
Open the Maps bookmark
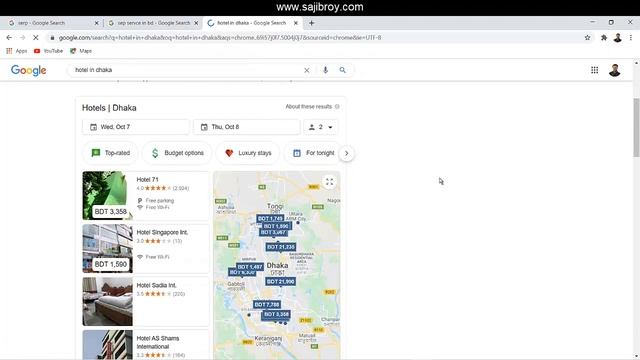coord(81,51)
